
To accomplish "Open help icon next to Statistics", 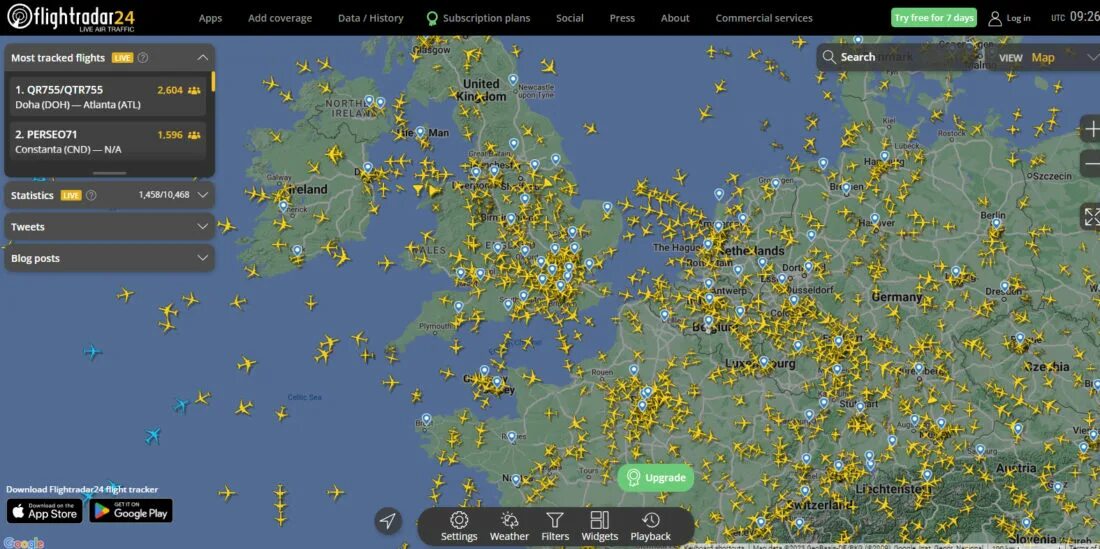I will tap(91, 195).
